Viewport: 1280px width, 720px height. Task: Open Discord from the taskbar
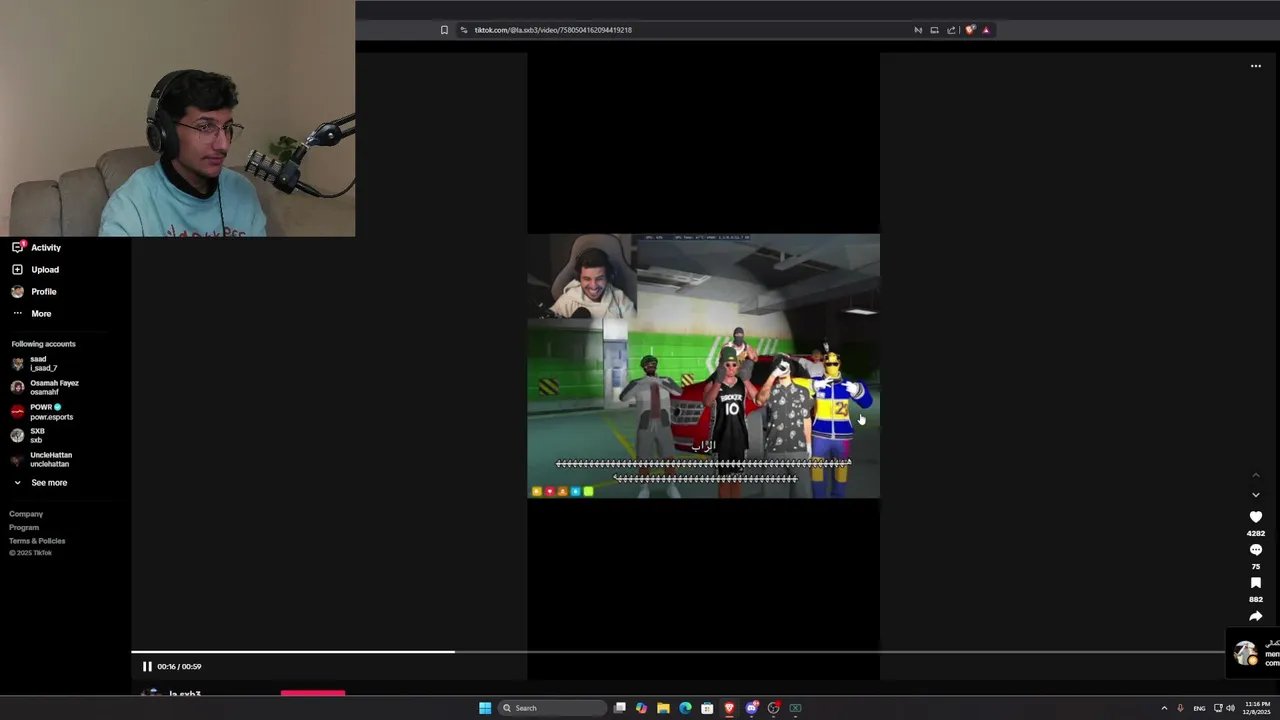751,708
